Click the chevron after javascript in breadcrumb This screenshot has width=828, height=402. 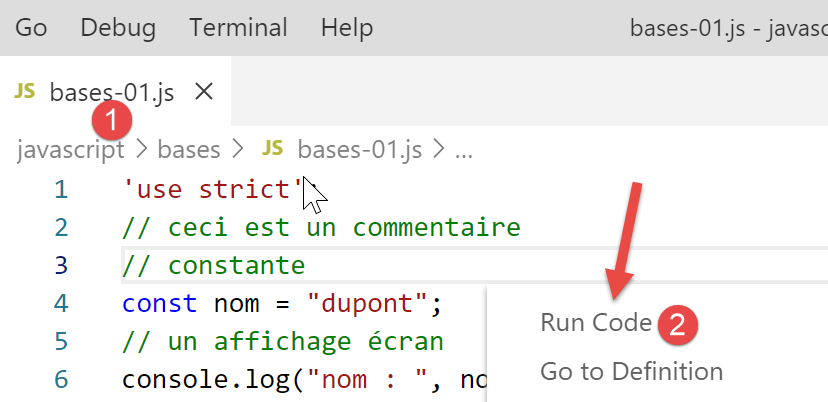pyautogui.click(x=141, y=150)
